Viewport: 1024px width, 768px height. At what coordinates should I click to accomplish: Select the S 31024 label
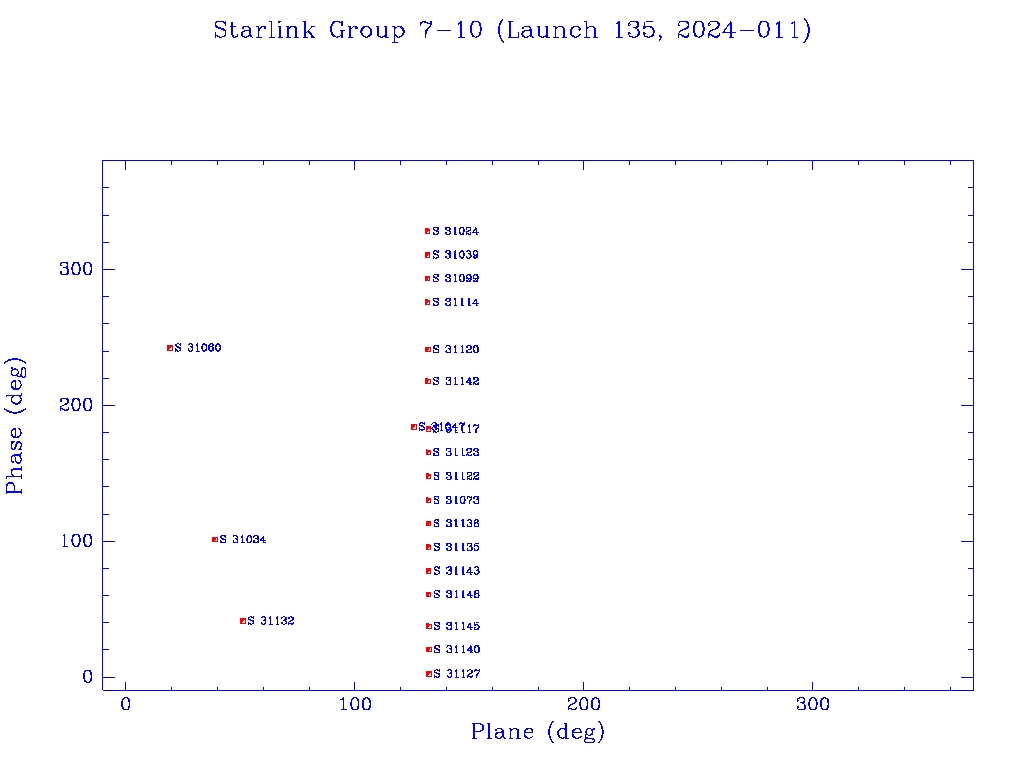pos(455,231)
